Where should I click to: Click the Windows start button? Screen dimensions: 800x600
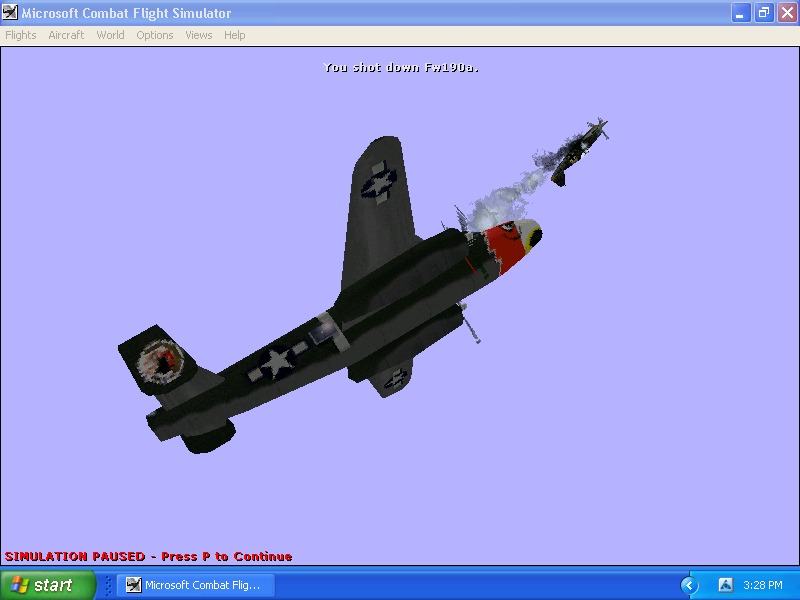[47, 585]
